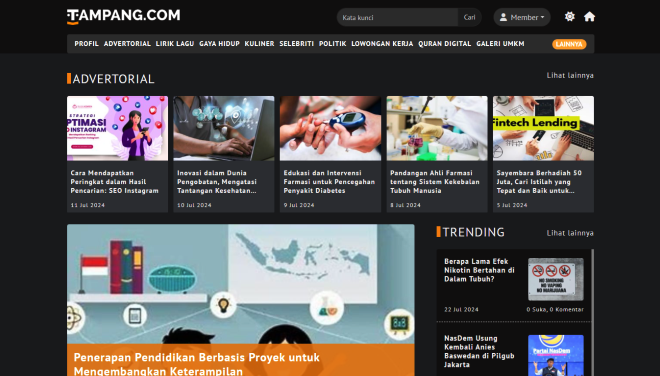
Task: Open the ADVERTORIAL menu item
Action: (127, 44)
